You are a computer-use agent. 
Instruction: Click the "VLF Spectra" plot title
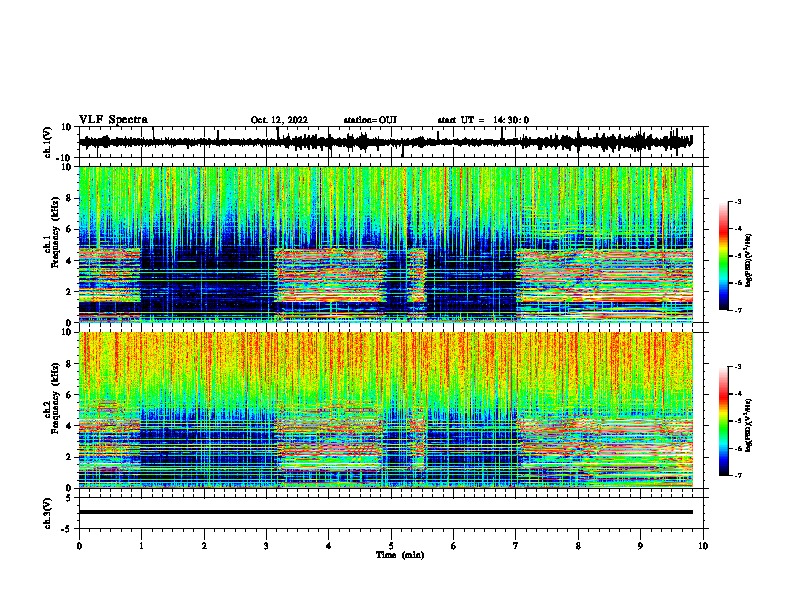coord(113,119)
